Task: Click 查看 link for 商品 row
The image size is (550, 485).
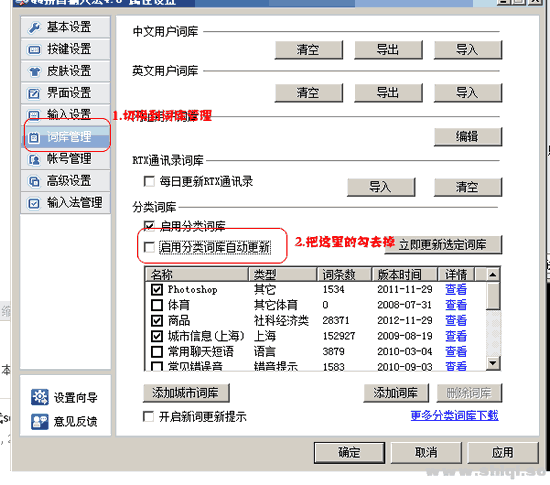Action: pyautogui.click(x=456, y=320)
